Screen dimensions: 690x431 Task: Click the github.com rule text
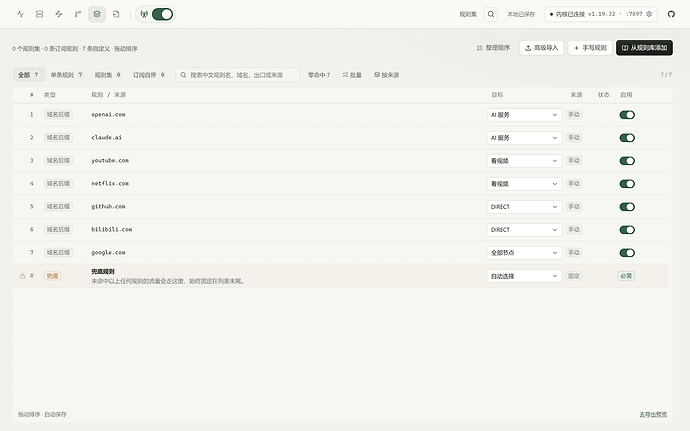[108, 206]
